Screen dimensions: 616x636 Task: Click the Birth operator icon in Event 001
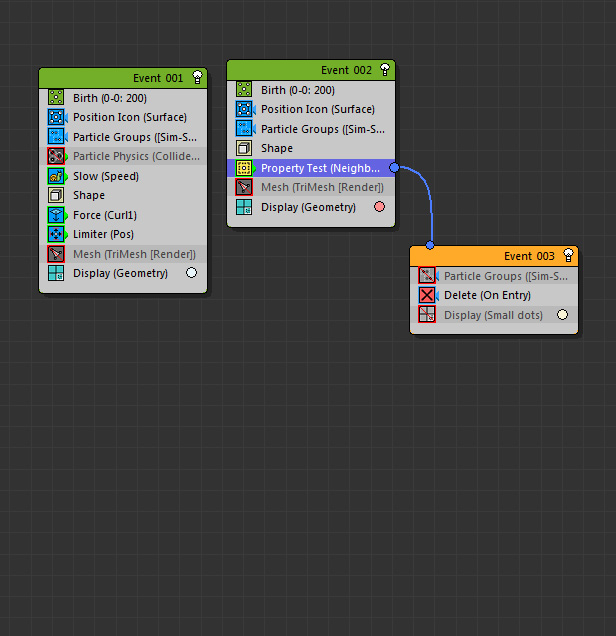pyautogui.click(x=56, y=98)
